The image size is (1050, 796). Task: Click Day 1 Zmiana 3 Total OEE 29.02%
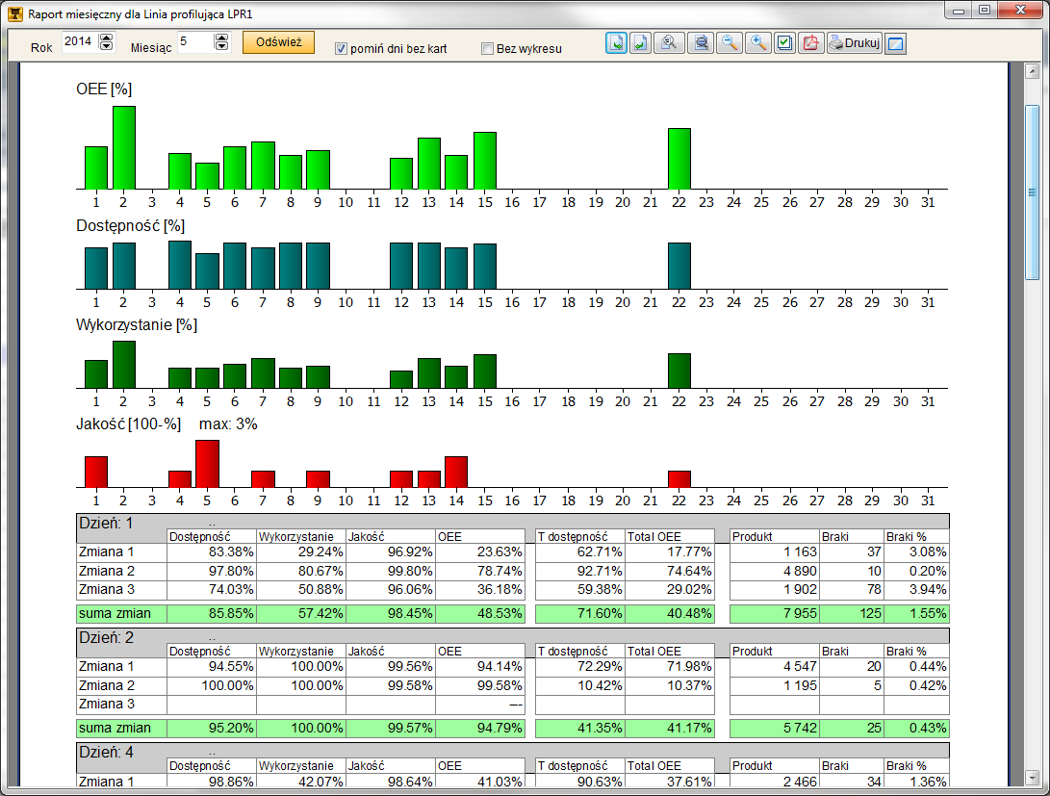670,590
